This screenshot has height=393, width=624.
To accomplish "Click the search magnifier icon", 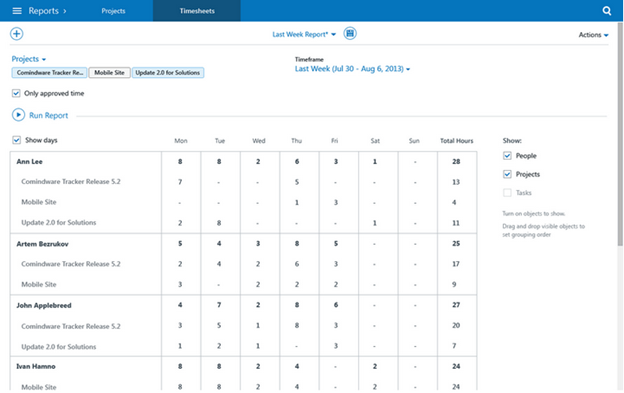I will coord(606,11).
